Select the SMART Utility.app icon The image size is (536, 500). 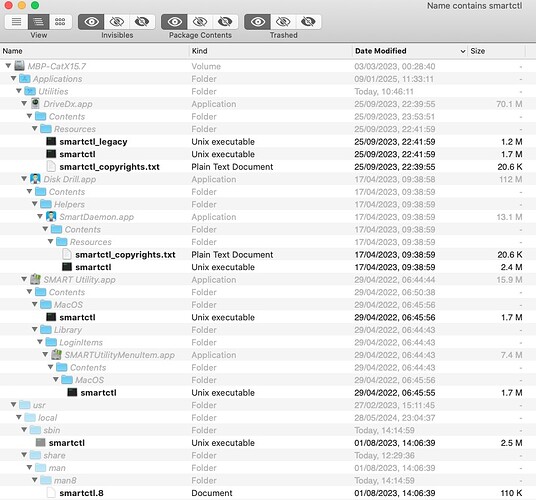point(35,279)
